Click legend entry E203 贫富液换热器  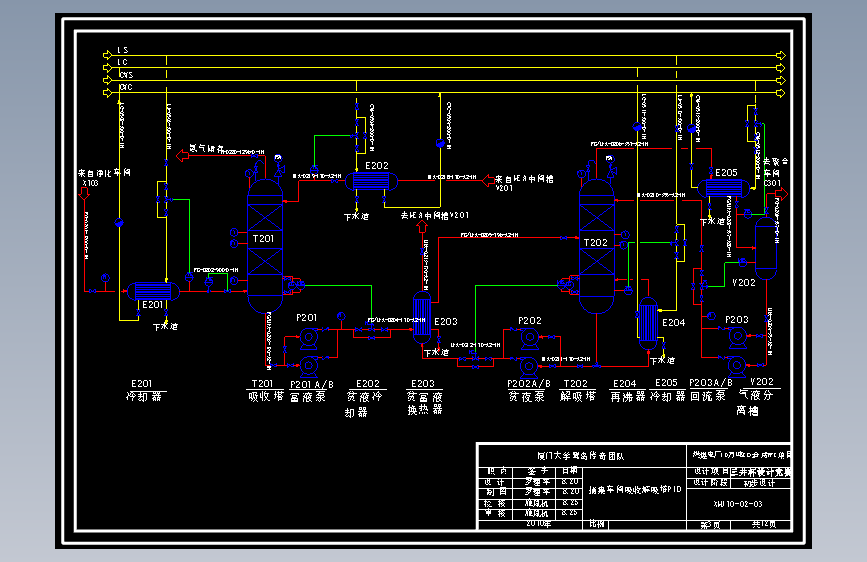(x=425, y=397)
